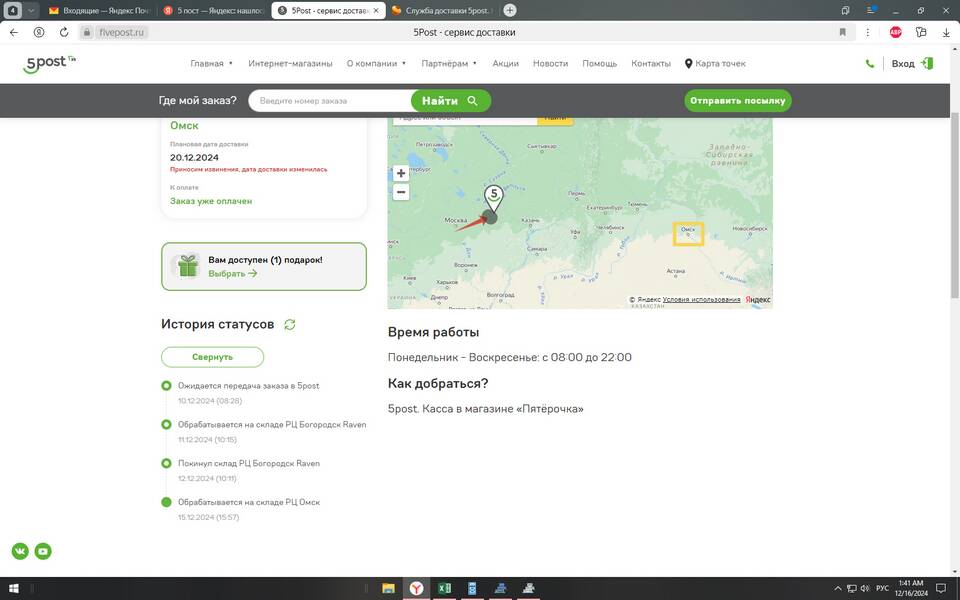Refresh the История статусов list
The width and height of the screenshot is (960, 600).
290,324
